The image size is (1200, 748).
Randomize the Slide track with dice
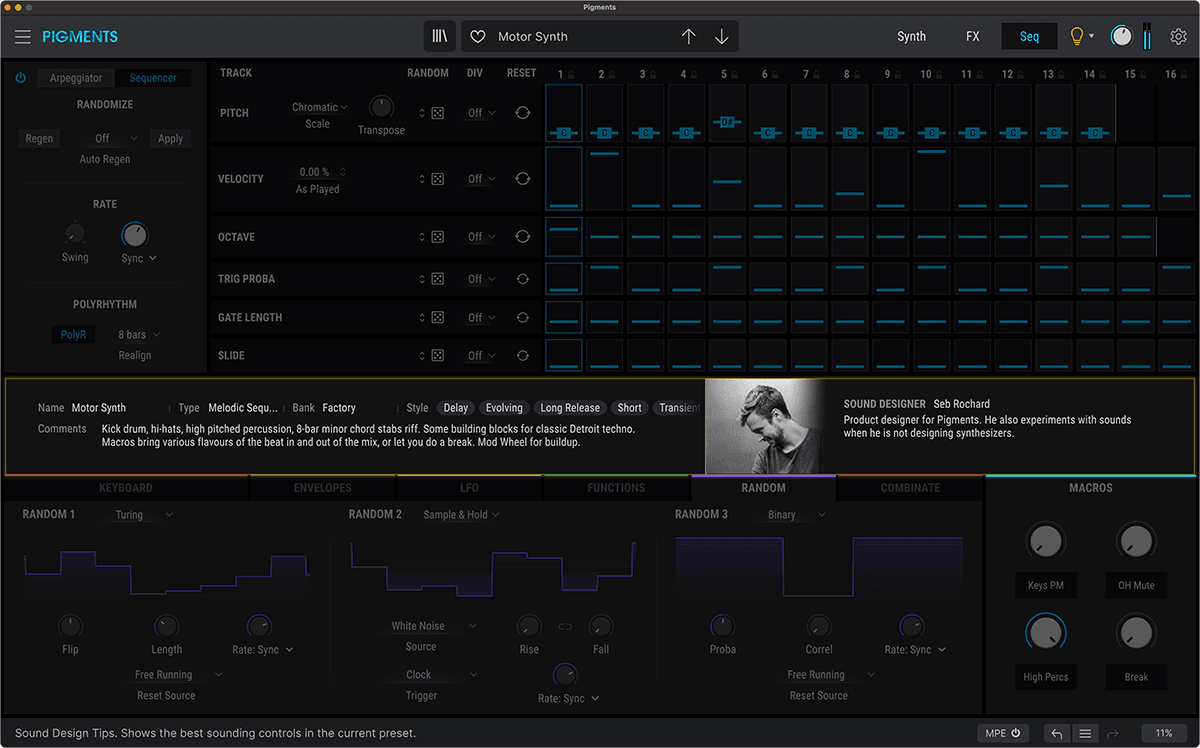pyautogui.click(x=438, y=355)
